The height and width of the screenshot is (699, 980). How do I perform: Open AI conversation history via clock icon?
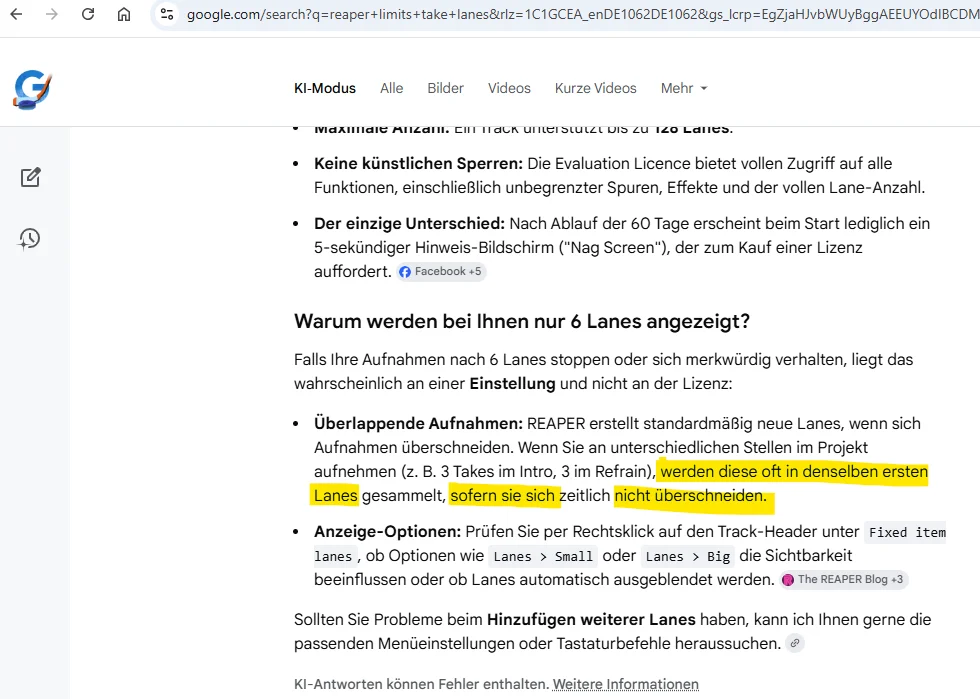[31, 238]
